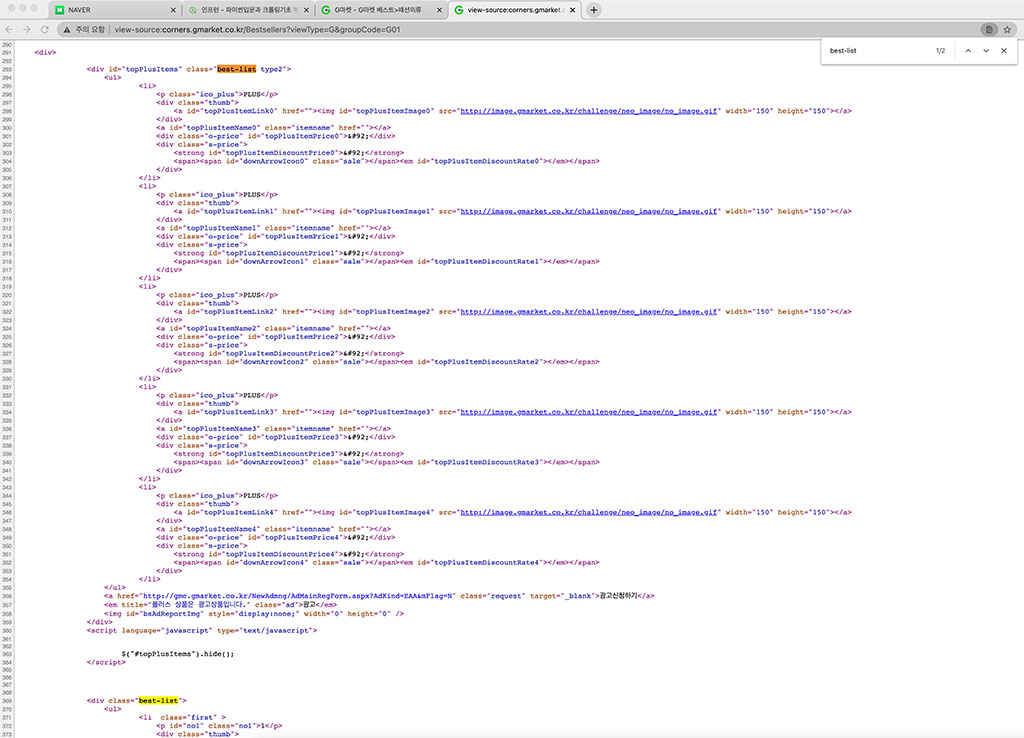
Task: Go forward to next page
Action: (27, 29)
